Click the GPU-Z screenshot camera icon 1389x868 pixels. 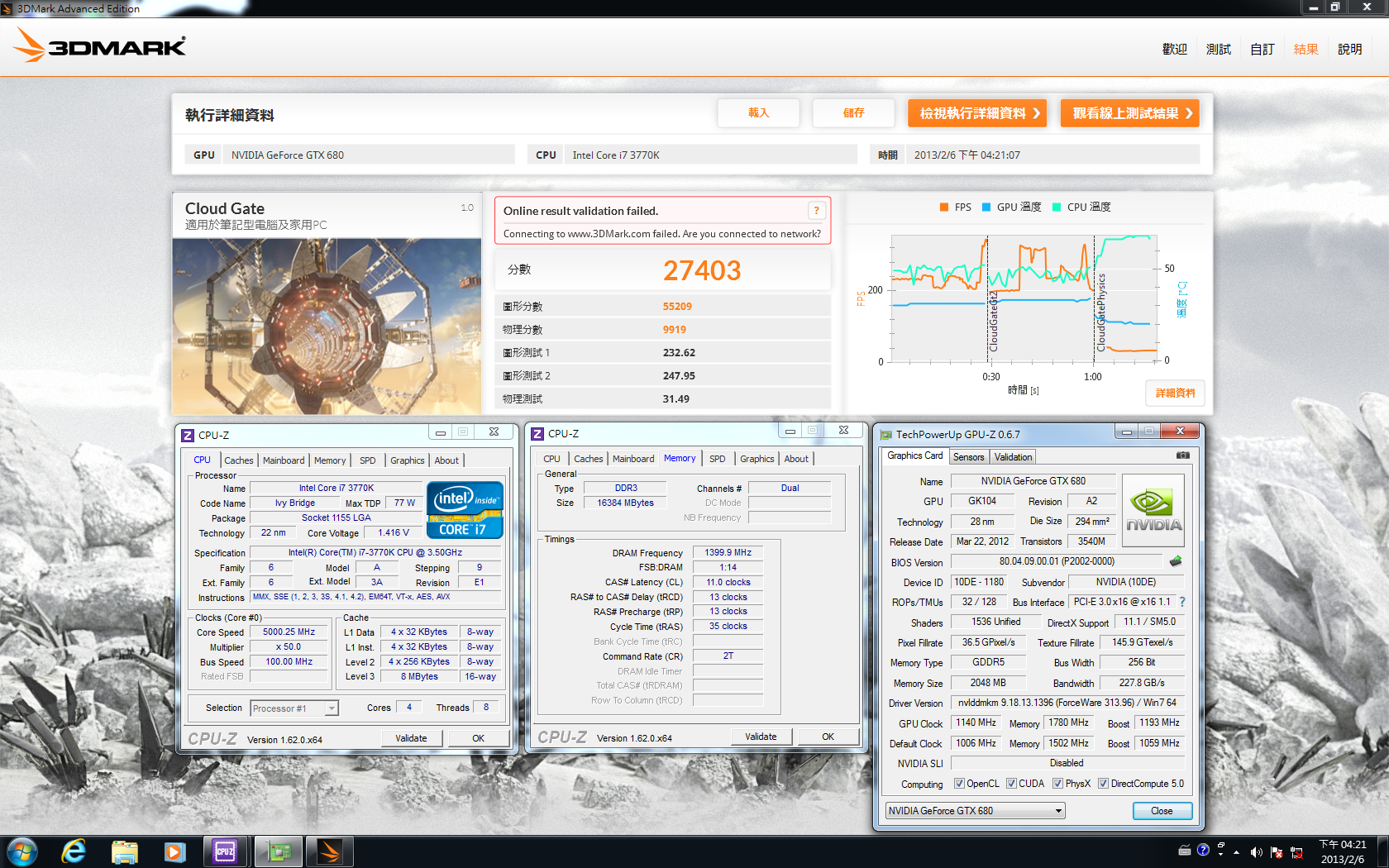point(1183,455)
